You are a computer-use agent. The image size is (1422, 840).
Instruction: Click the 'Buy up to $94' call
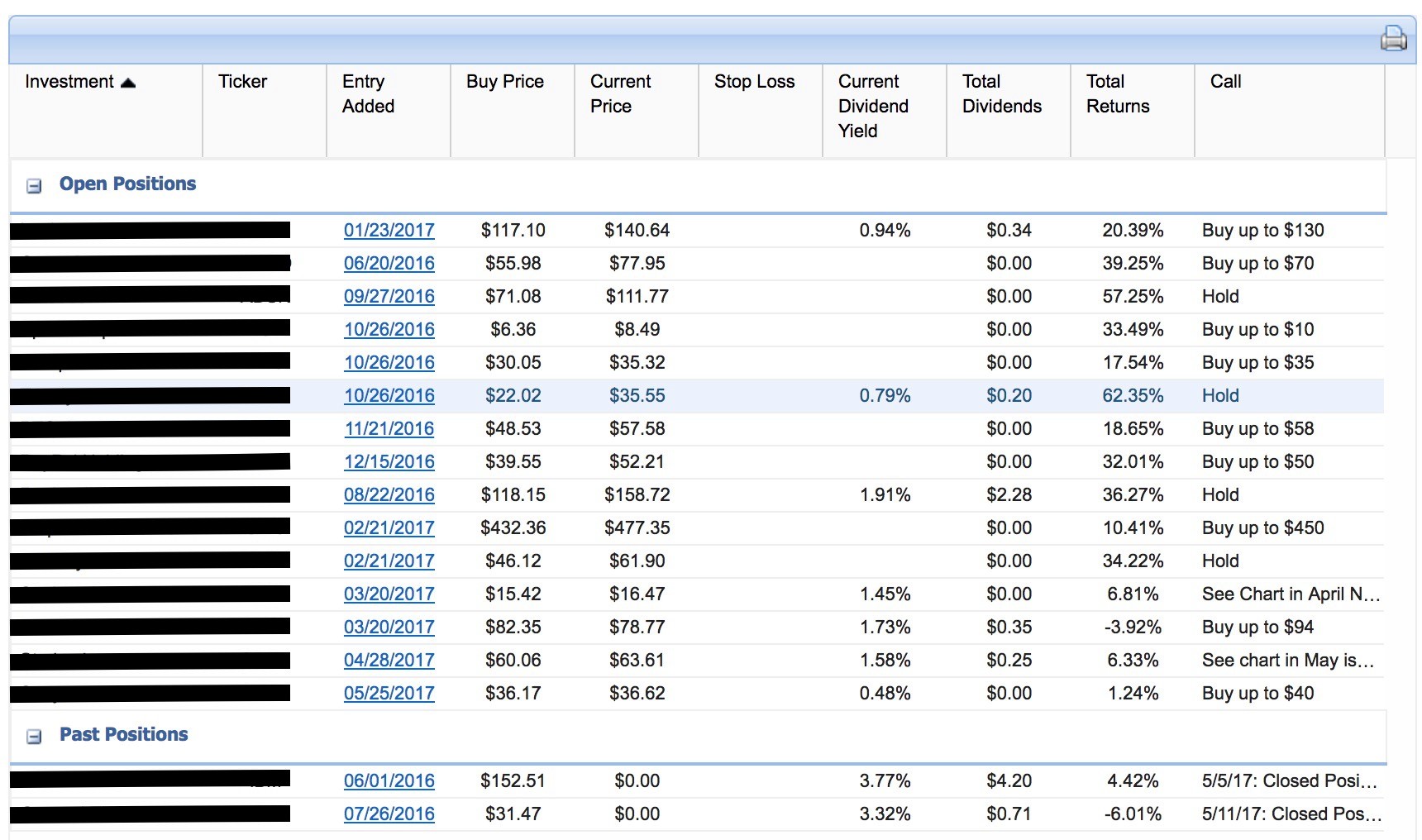tap(1258, 628)
